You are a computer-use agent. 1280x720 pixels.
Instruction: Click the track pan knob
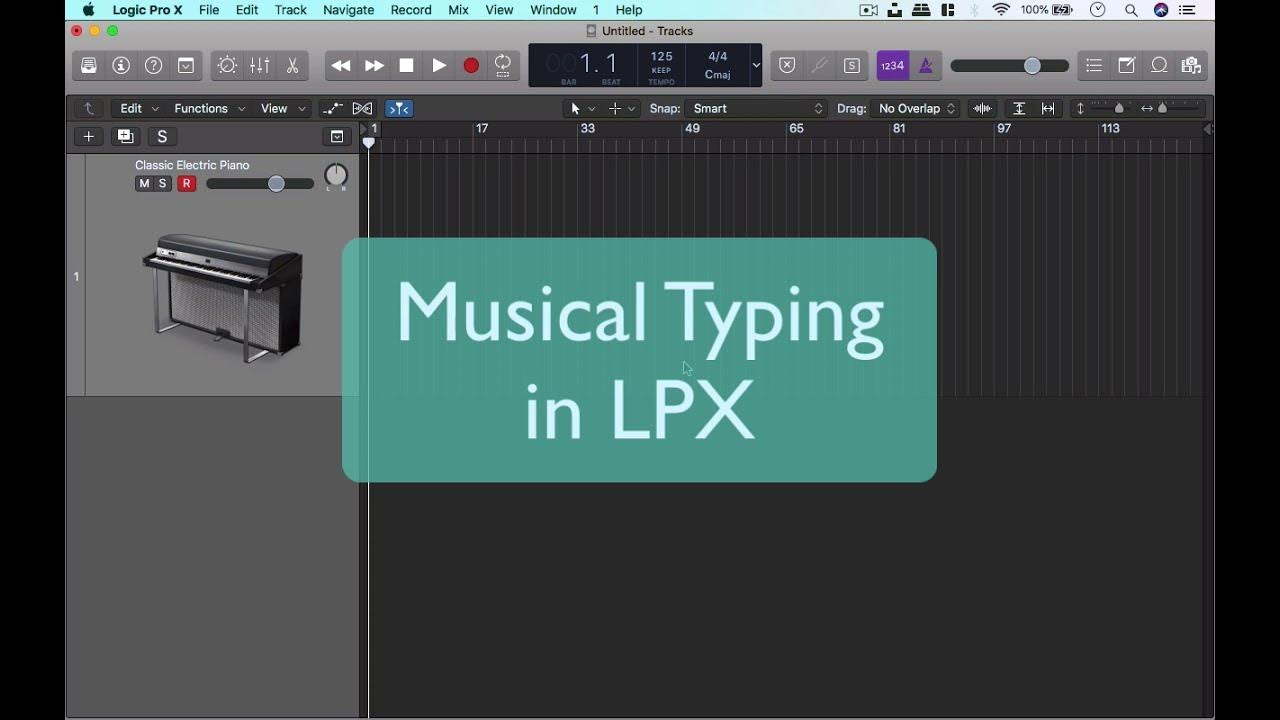(336, 176)
